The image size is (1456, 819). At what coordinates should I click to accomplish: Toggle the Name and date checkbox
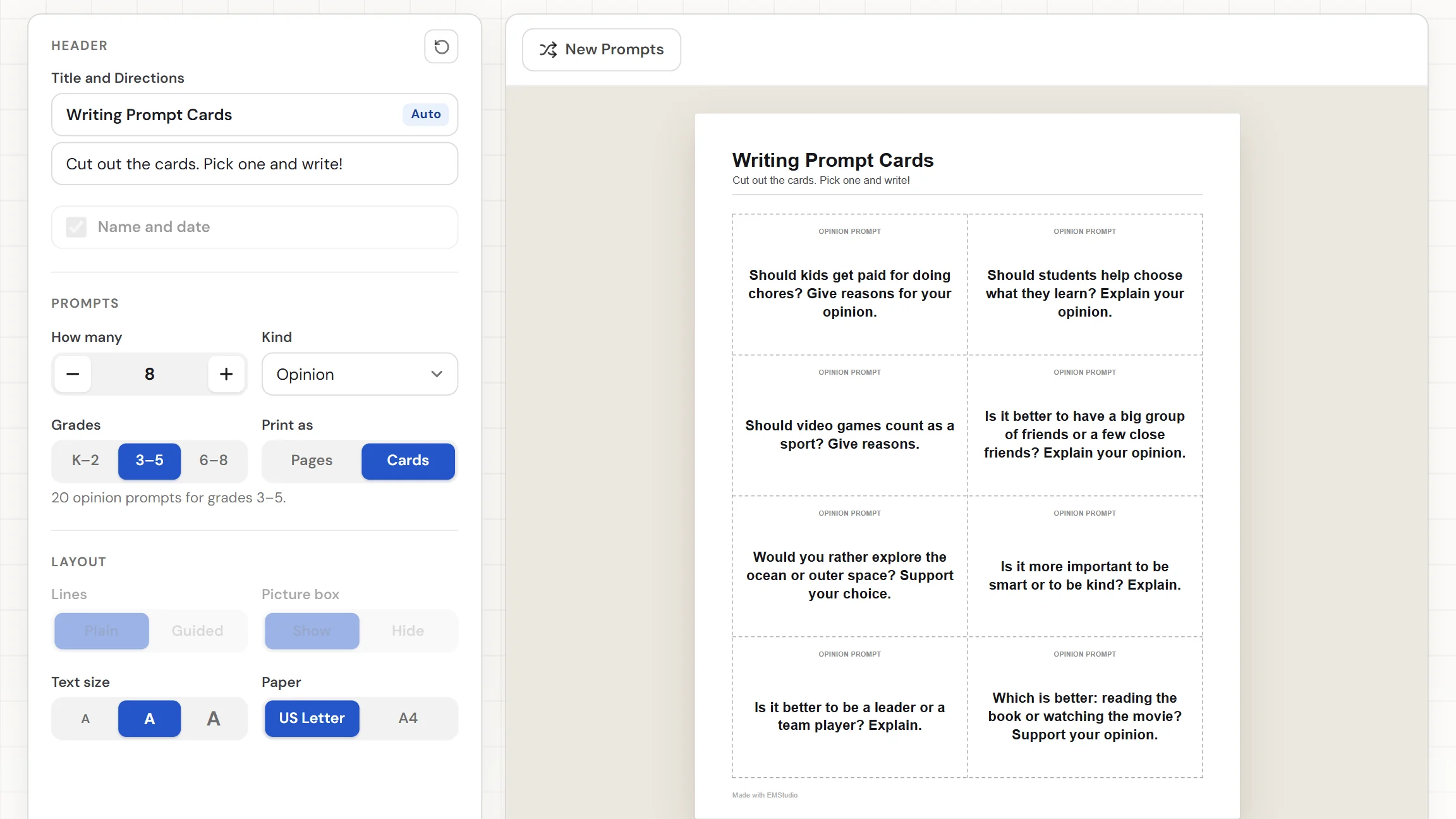[x=76, y=227]
